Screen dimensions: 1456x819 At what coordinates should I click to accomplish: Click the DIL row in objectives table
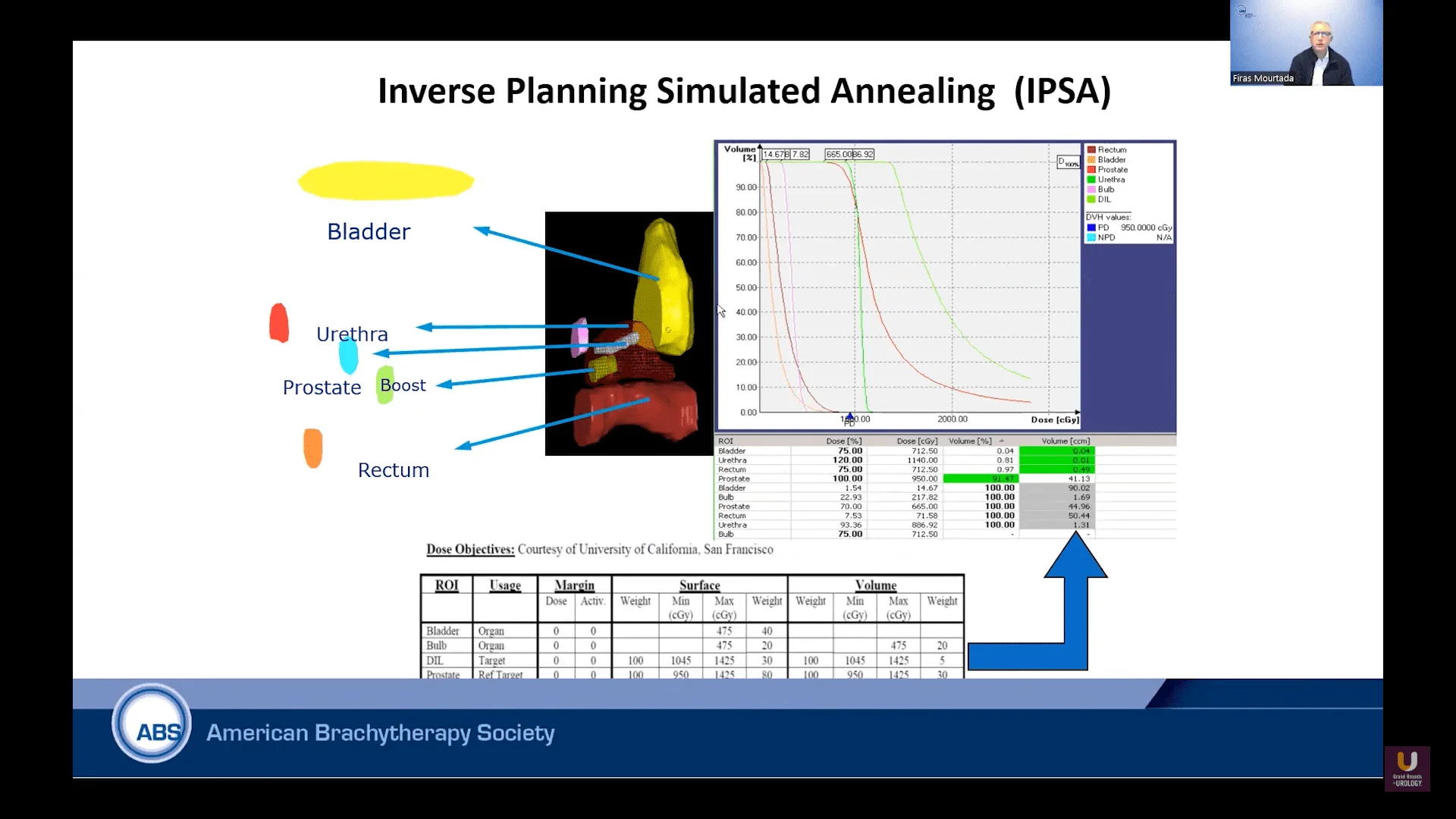692,661
